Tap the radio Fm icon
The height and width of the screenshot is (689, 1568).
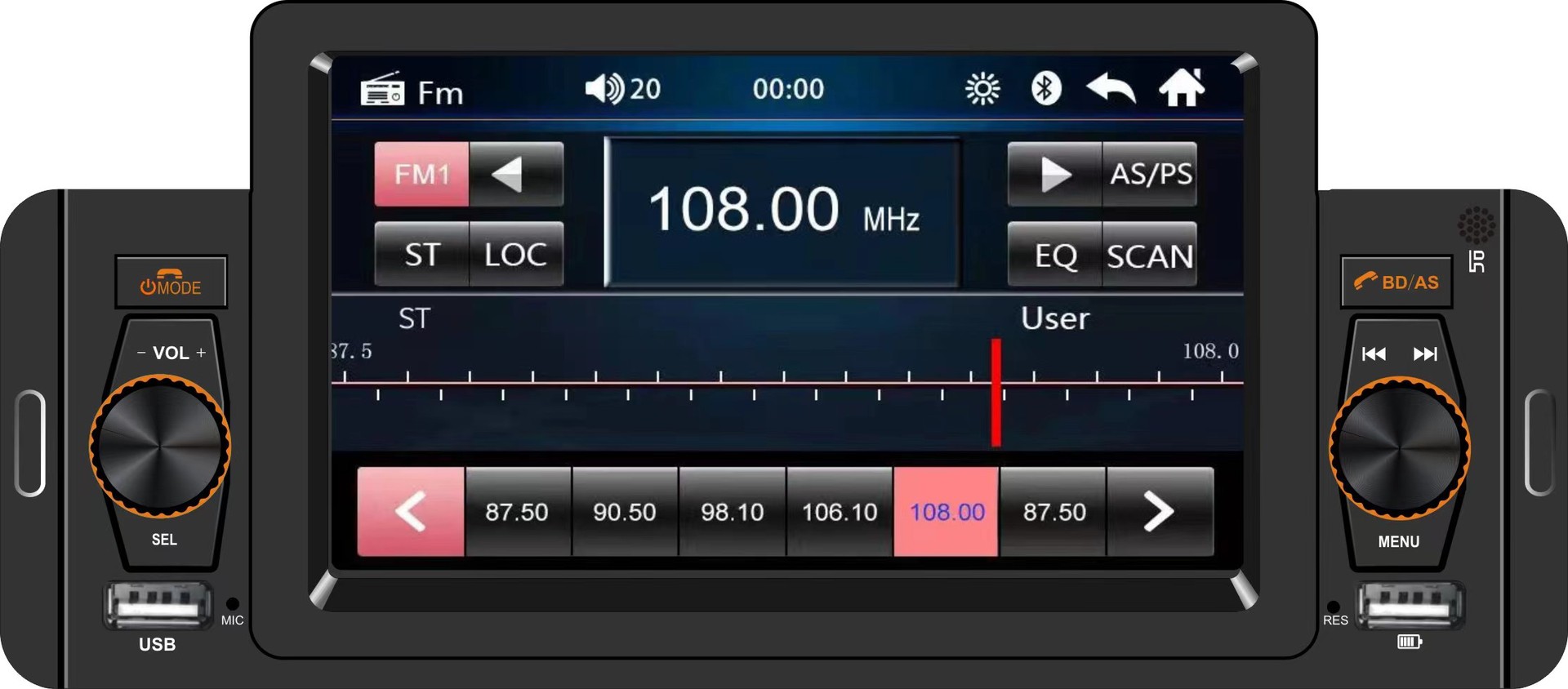point(382,89)
